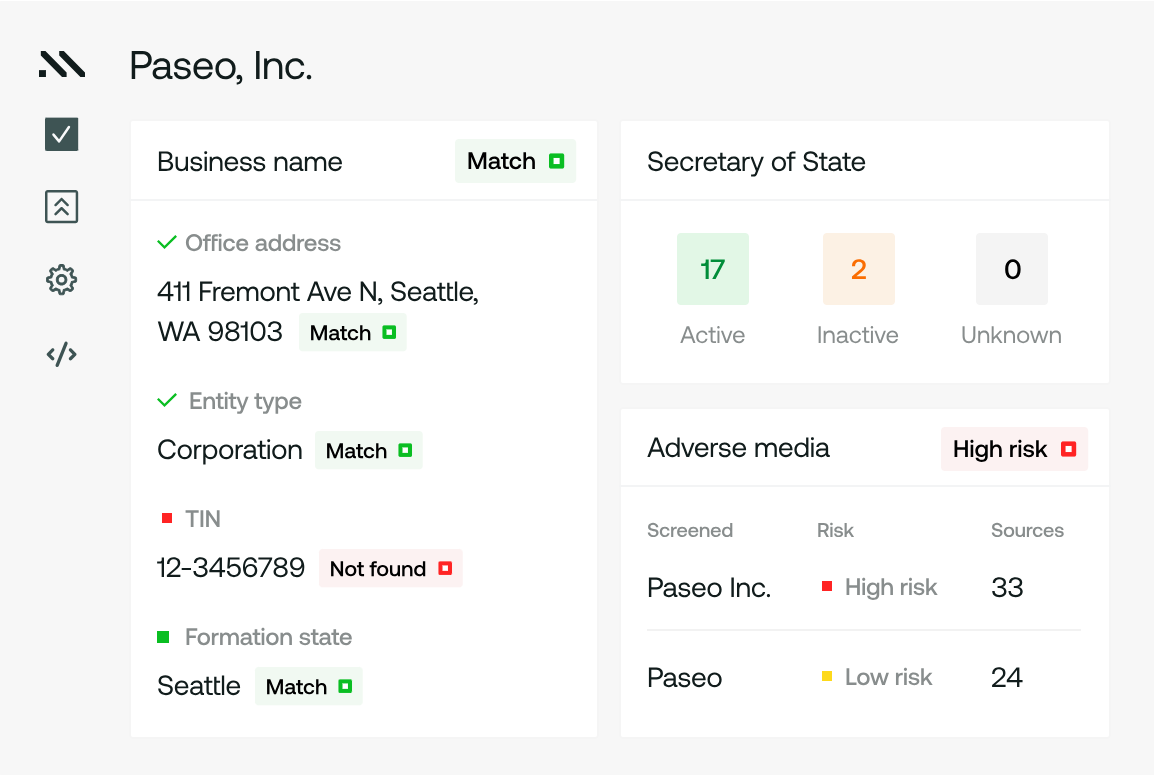Click the Match badge next to Business name

(x=515, y=161)
